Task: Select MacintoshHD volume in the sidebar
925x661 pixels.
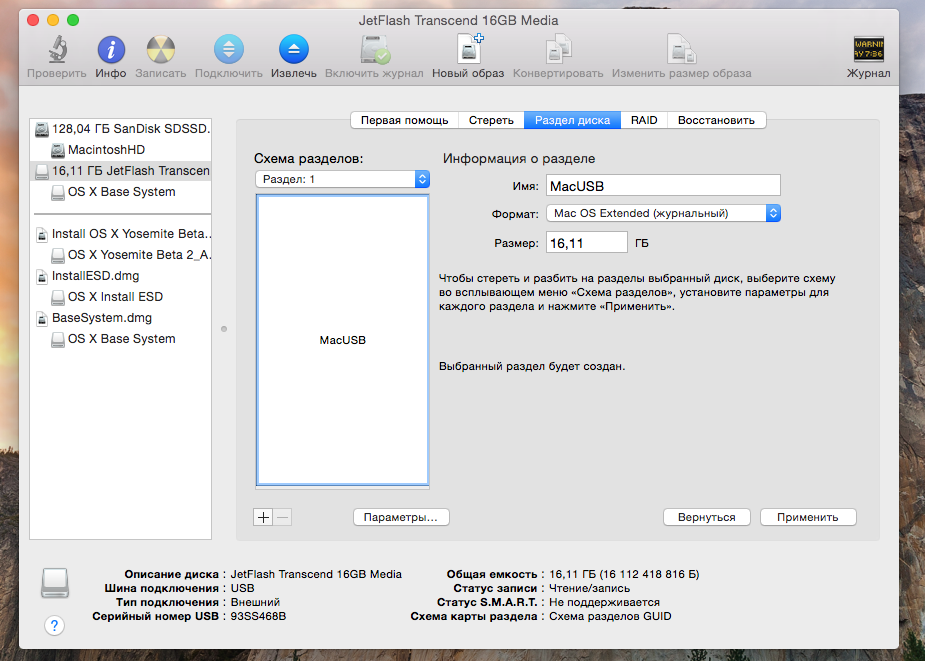Action: tap(106, 149)
